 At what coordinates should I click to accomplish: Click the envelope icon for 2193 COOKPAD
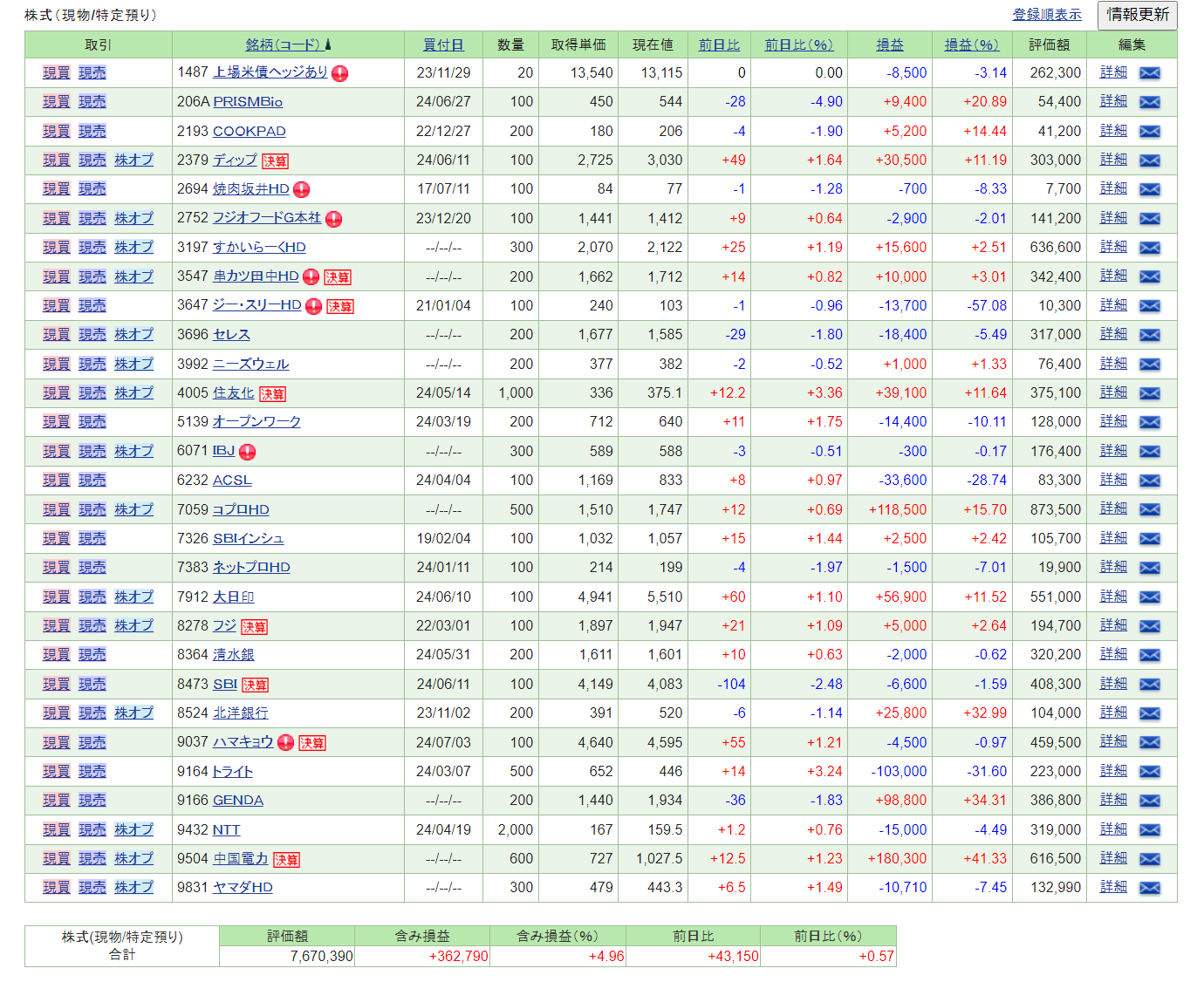(x=1150, y=132)
